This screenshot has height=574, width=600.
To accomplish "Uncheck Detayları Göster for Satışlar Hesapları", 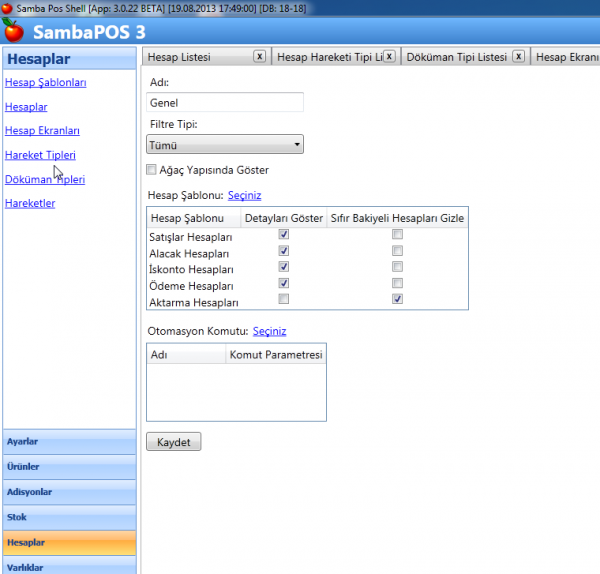I will (284, 235).
